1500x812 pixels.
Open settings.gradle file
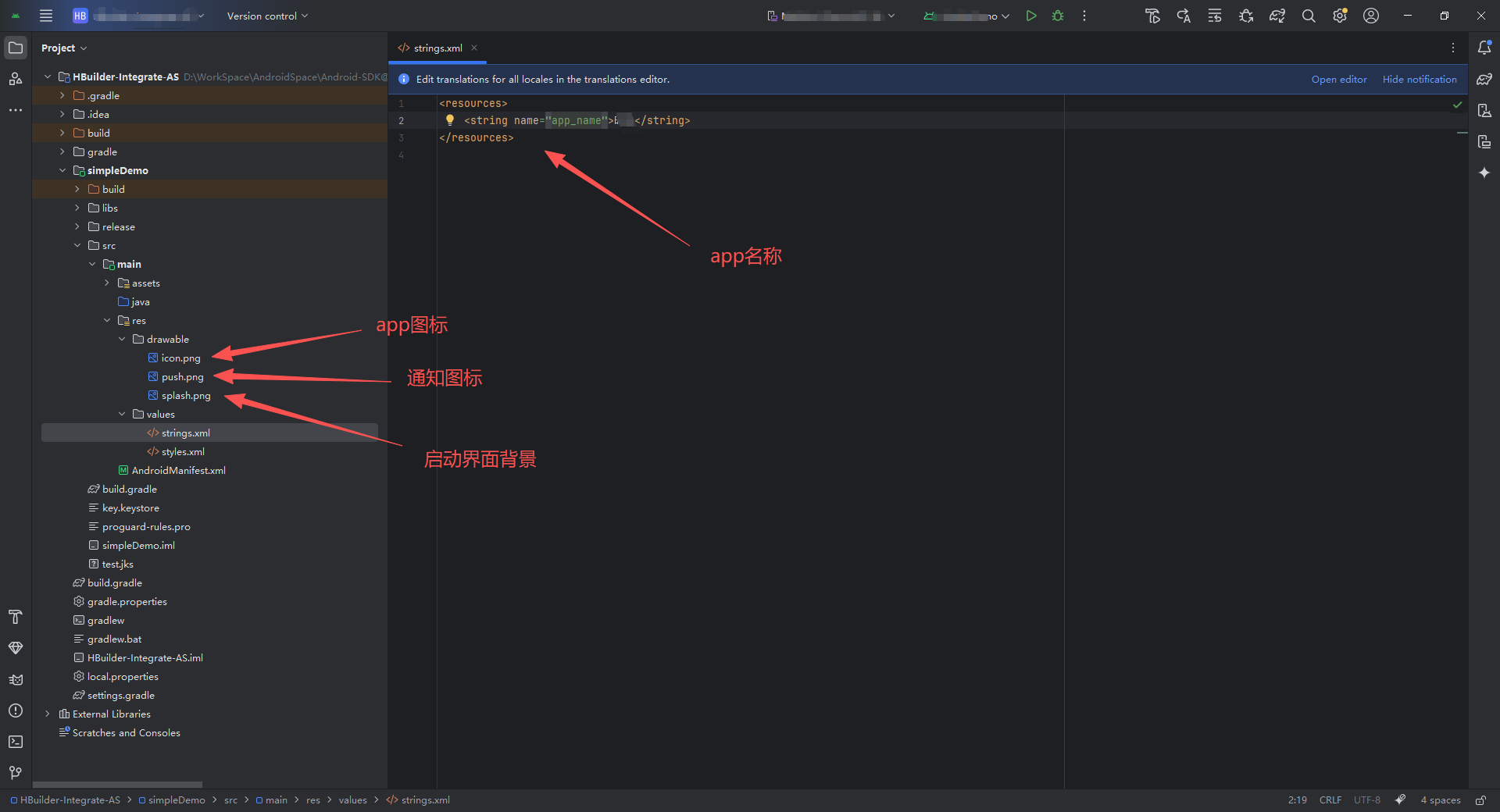(x=120, y=695)
